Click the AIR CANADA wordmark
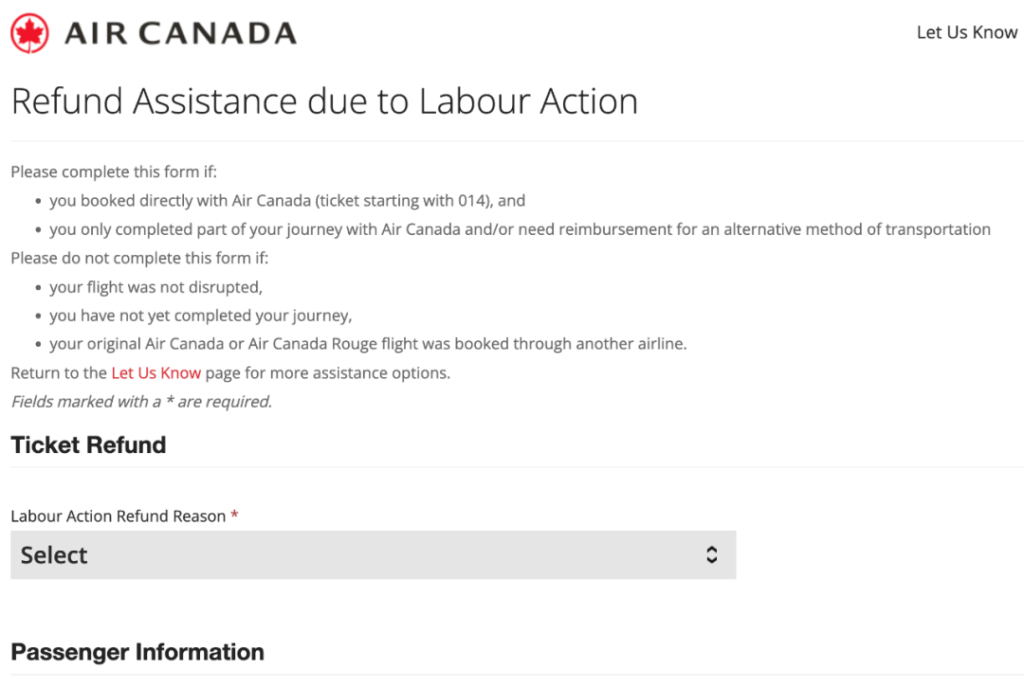The width and height of the screenshot is (1024, 688). [181, 33]
